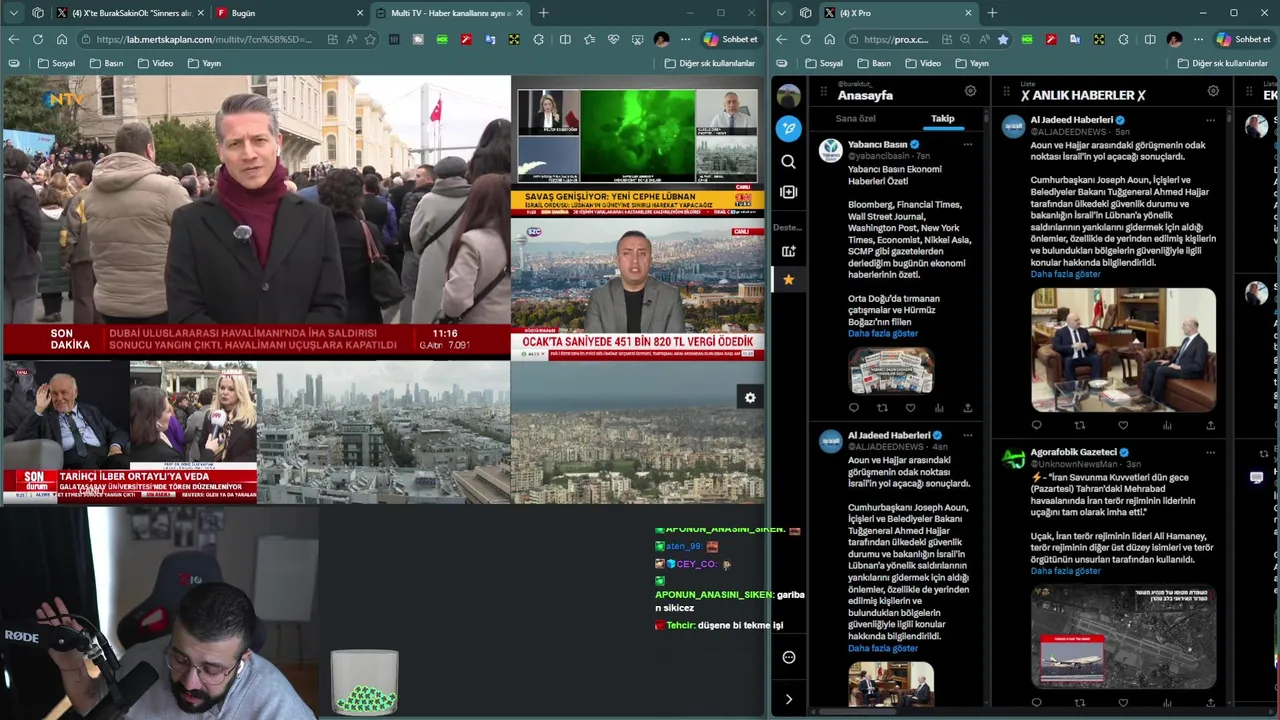Reload the Multi TV page
Screen dimensions: 1280x720
37,39
